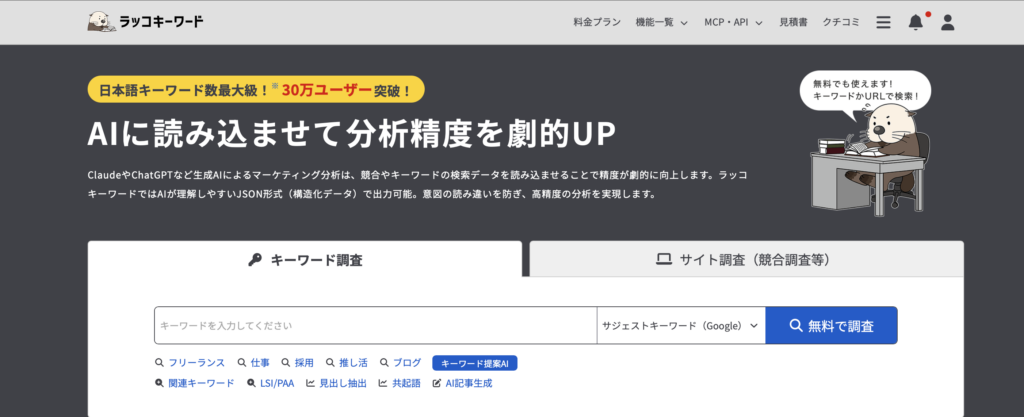This screenshot has height=417, width=1024.
Task: Click the icon beside 関連キーワード
Action: [x=159, y=383]
